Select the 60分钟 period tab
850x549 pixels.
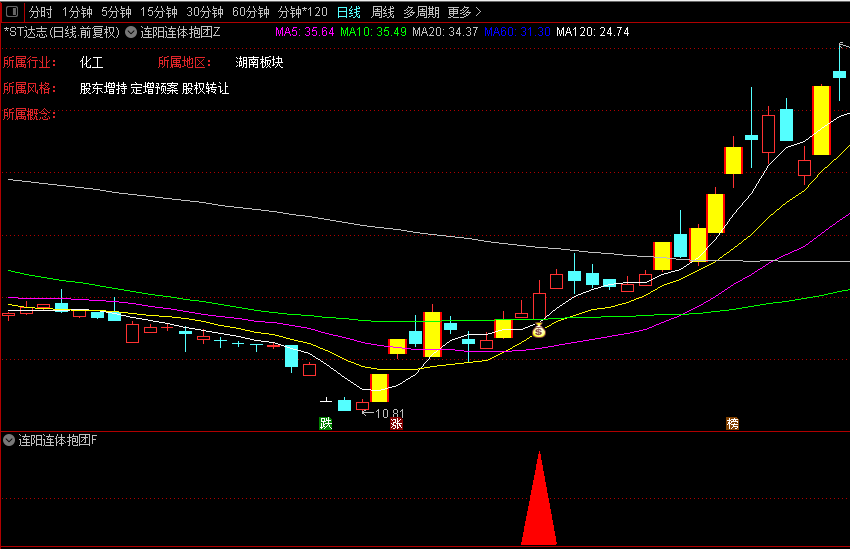[x=250, y=12]
